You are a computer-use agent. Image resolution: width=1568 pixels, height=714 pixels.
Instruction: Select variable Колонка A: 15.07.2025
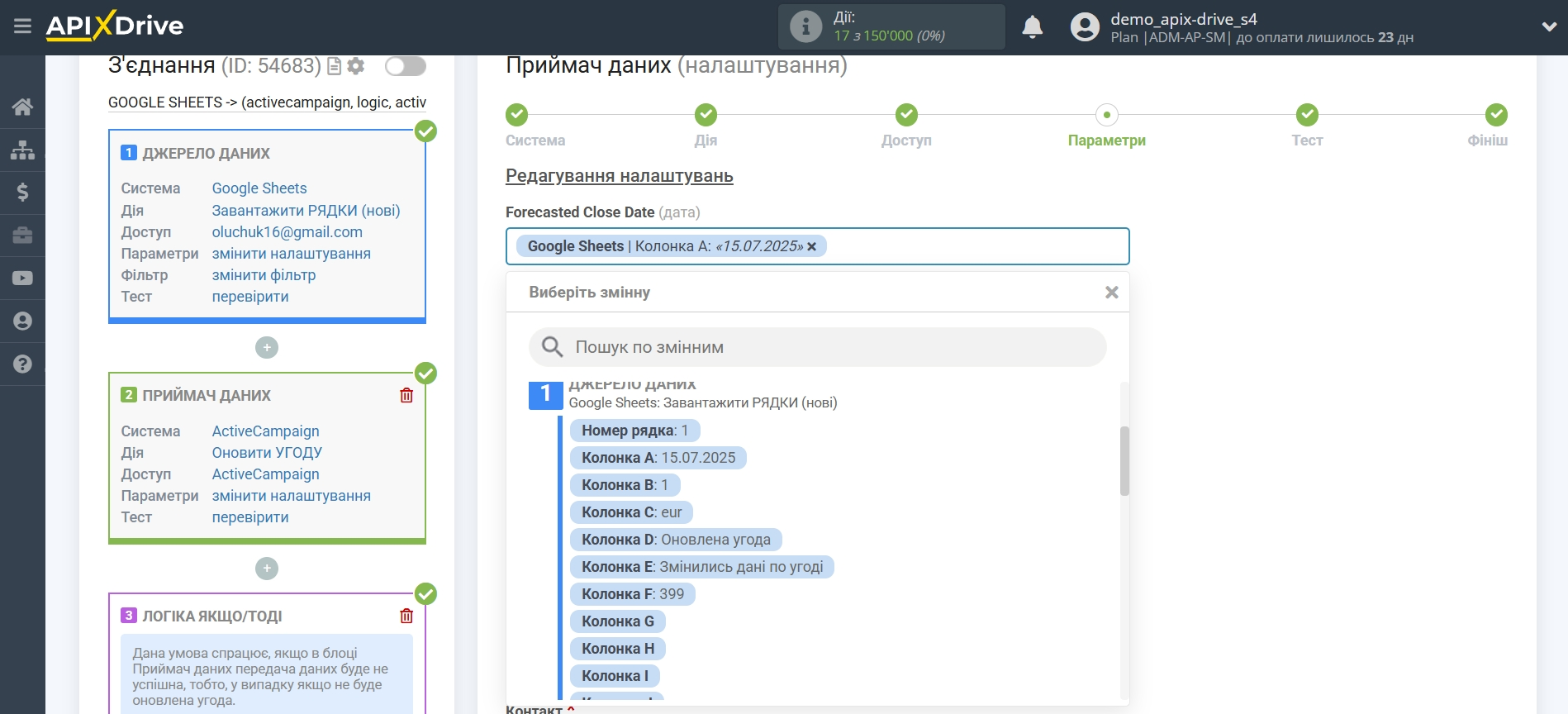658,458
